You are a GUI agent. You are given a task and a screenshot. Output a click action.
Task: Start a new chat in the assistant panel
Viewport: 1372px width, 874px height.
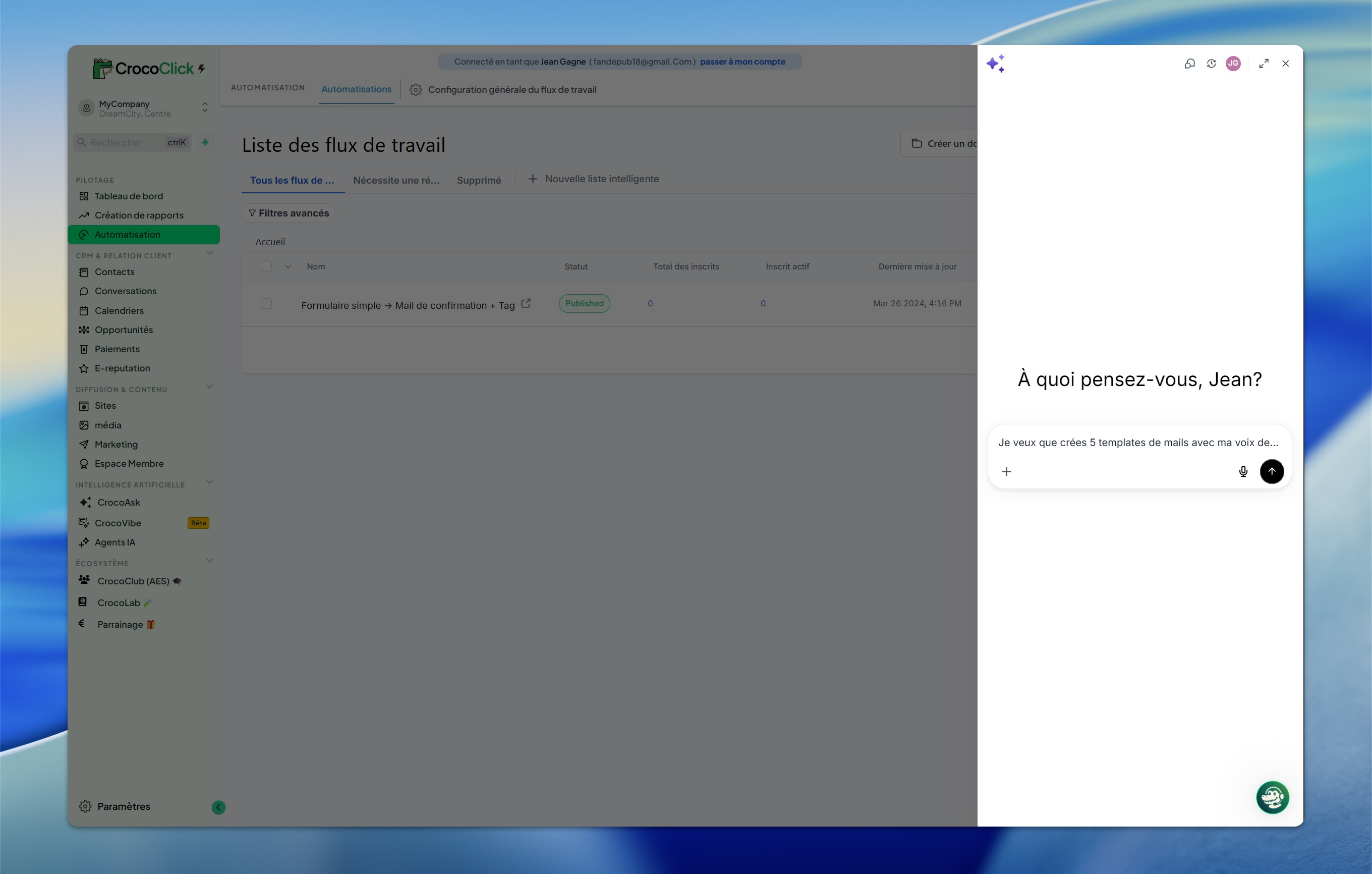coord(1190,64)
